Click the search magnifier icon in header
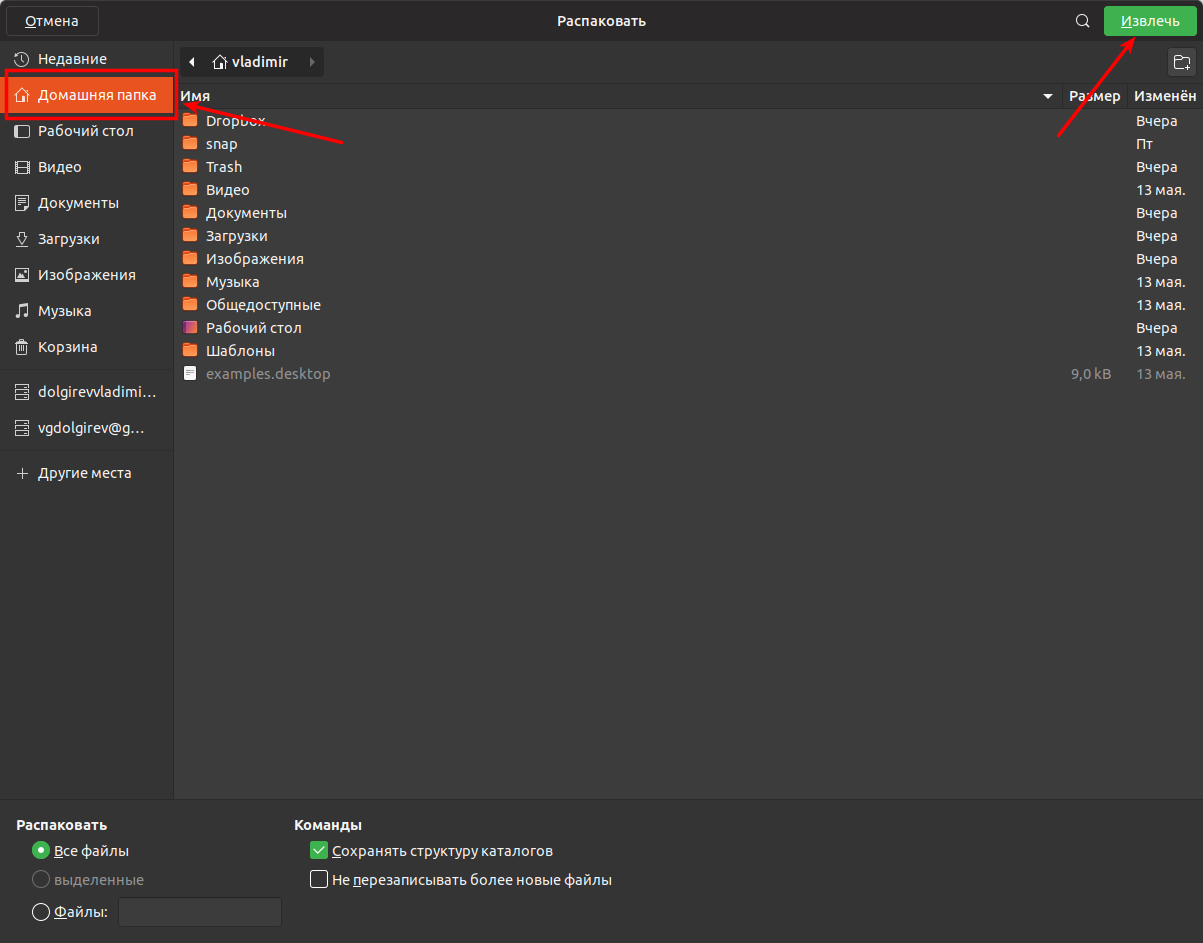The height and width of the screenshot is (943, 1203). 1082,21
